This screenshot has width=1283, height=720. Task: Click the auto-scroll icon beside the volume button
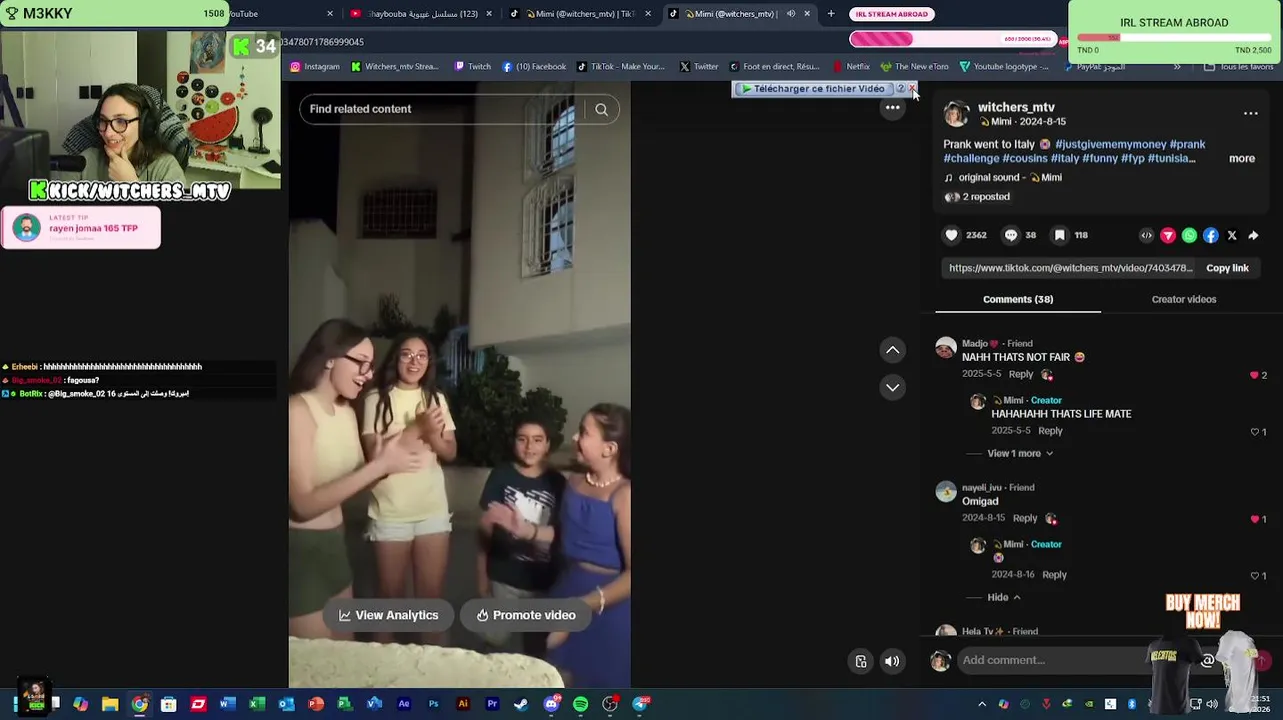pyautogui.click(x=861, y=661)
